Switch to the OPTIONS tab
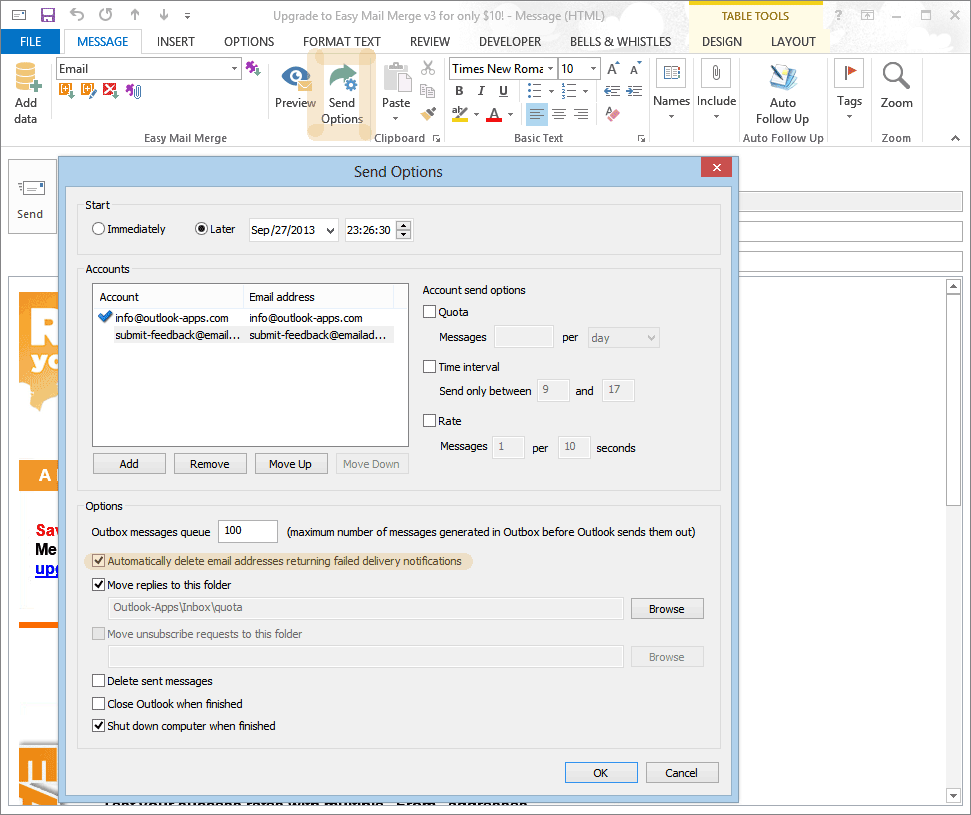Viewport: 971px width, 815px height. point(249,41)
